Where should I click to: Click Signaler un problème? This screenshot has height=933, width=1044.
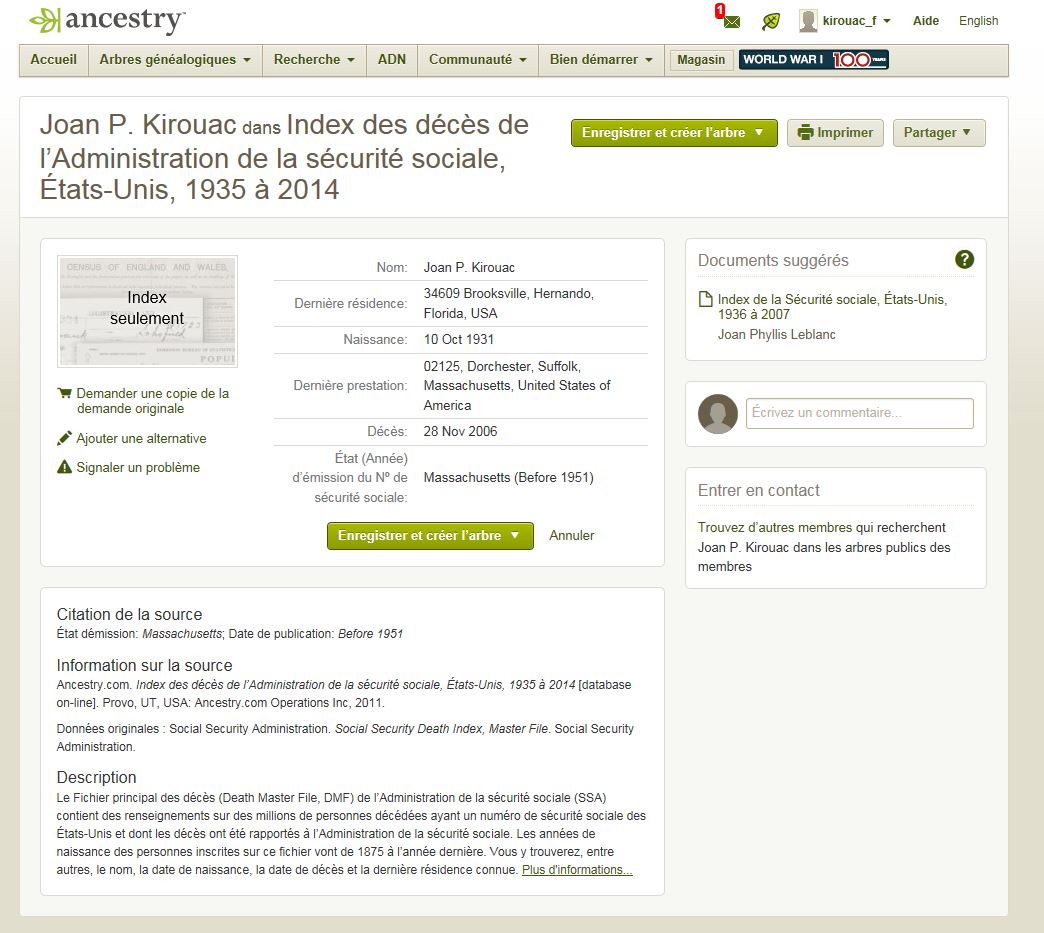point(138,467)
